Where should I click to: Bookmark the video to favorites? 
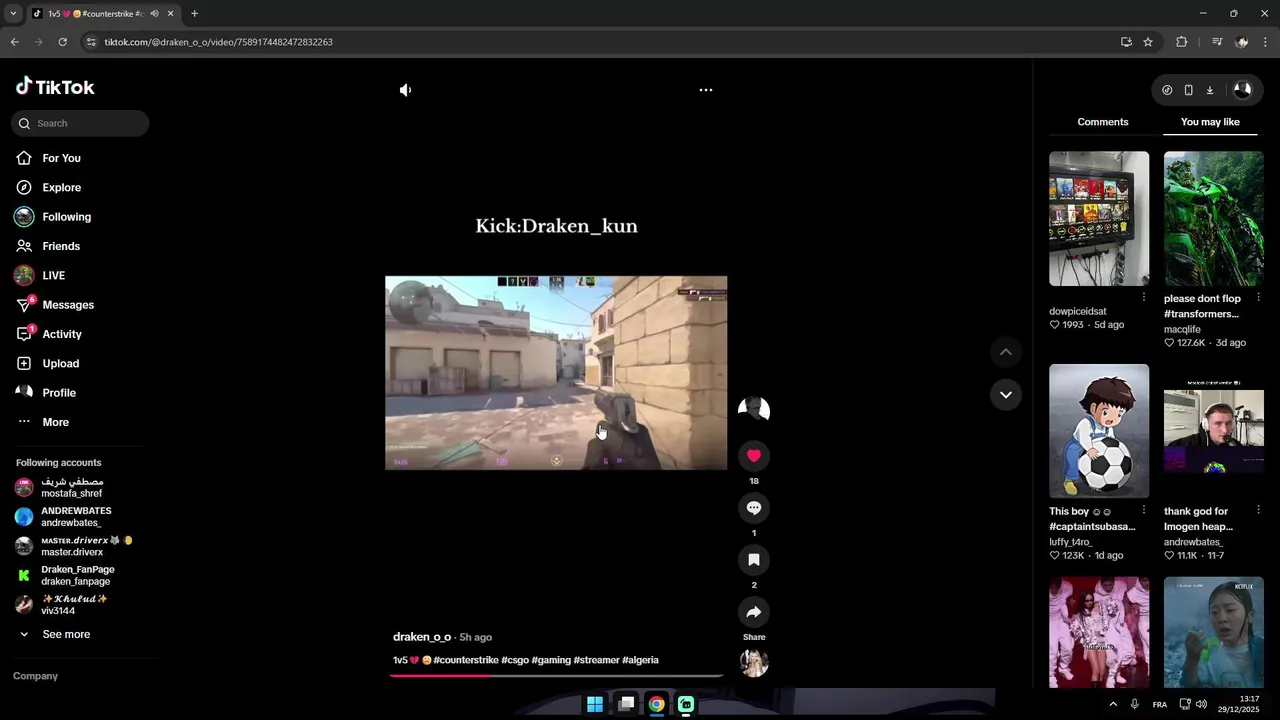754,560
